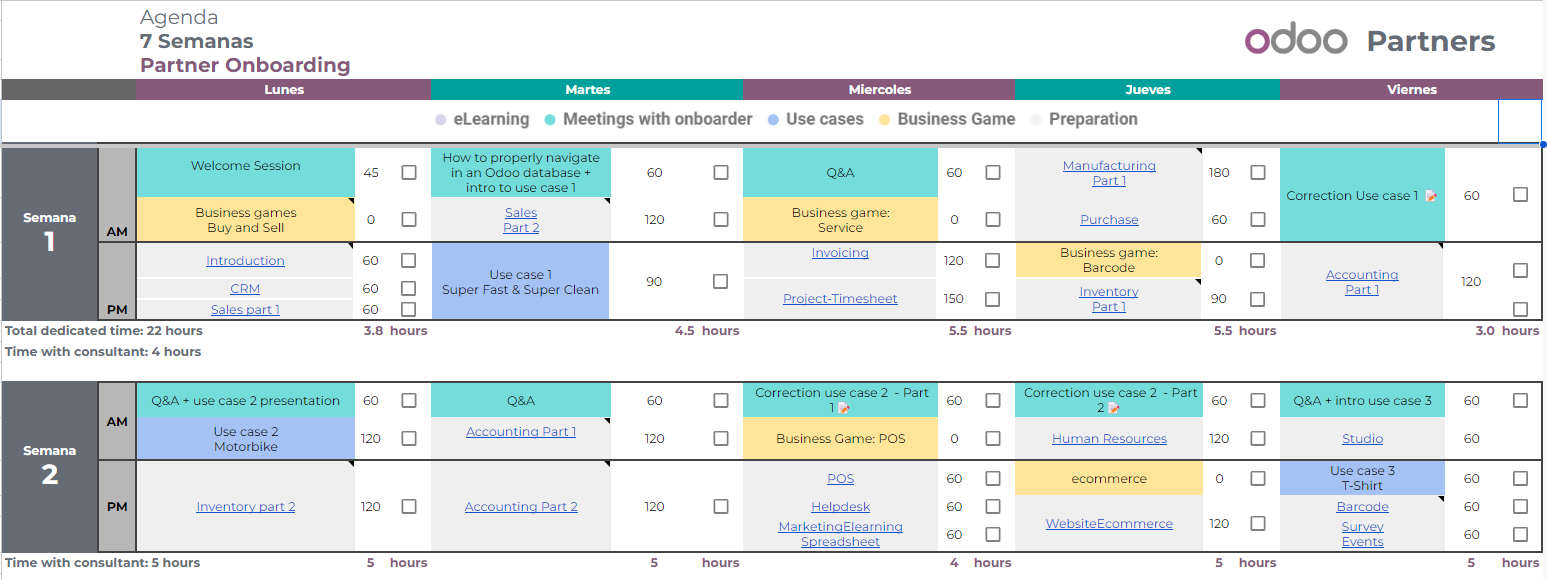Check the Use case 1 Super Fast checkbox
Screen dimensions: 1547x580
pos(720,282)
